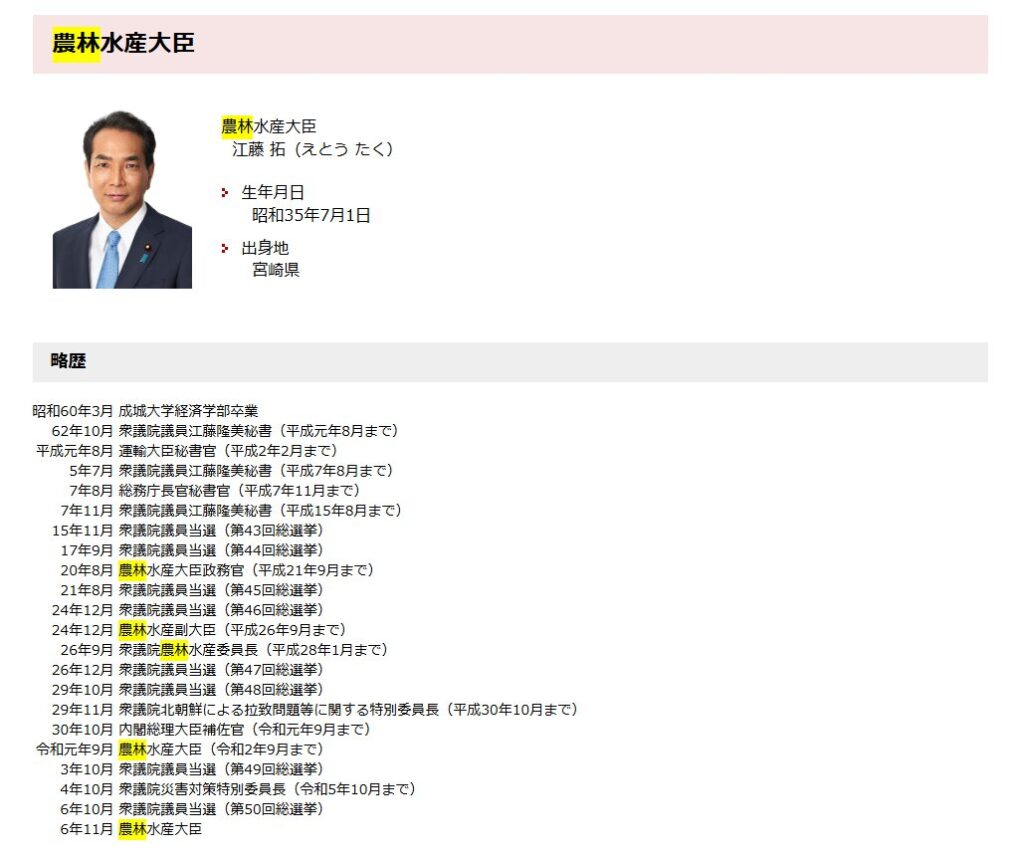Click the 第45回総選挙 row
The height and width of the screenshot is (857, 1024).
tap(192, 590)
